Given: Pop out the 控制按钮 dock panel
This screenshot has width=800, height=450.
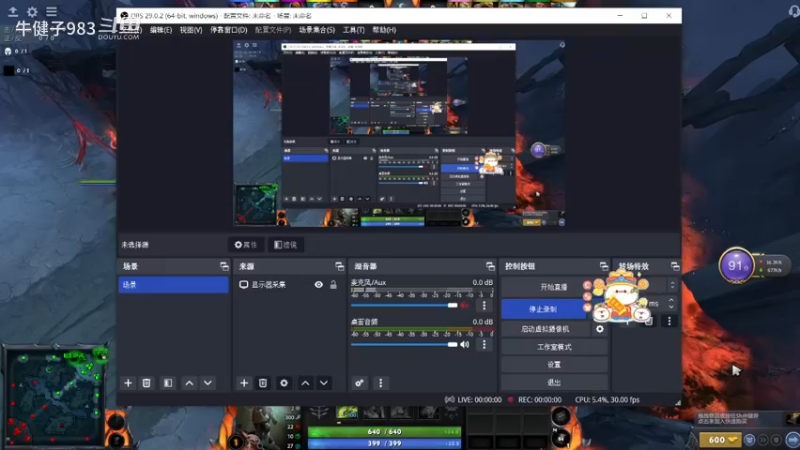Looking at the screenshot, I should (604, 266).
